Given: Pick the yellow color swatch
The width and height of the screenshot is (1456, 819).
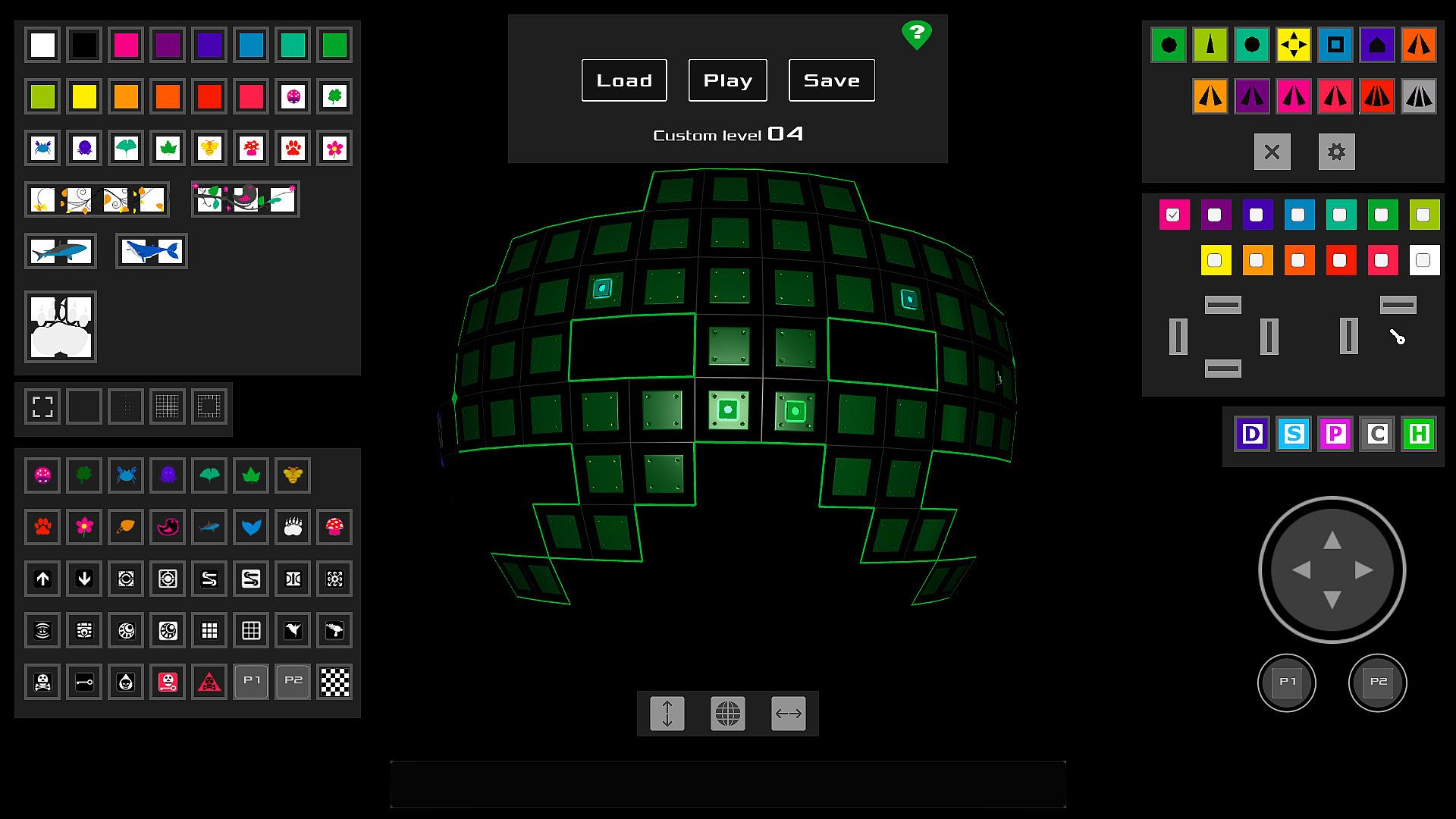Looking at the screenshot, I should 84,97.
